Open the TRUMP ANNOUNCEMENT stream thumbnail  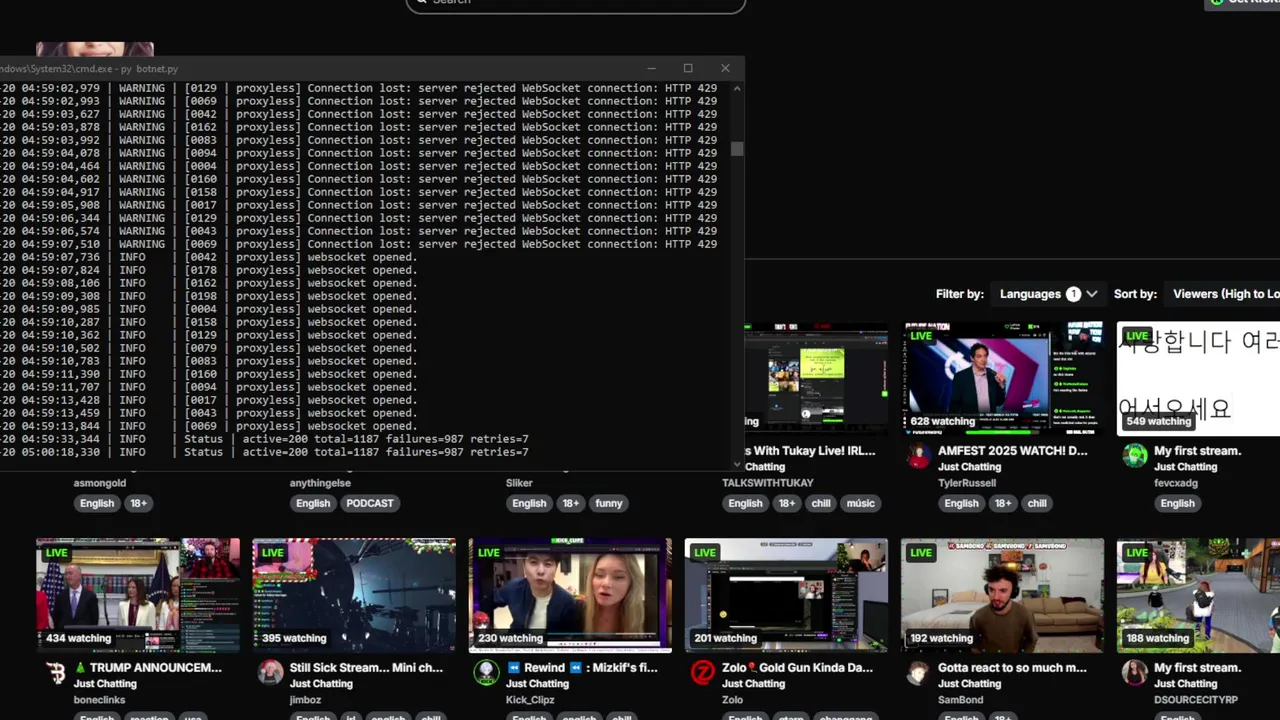(x=138, y=595)
